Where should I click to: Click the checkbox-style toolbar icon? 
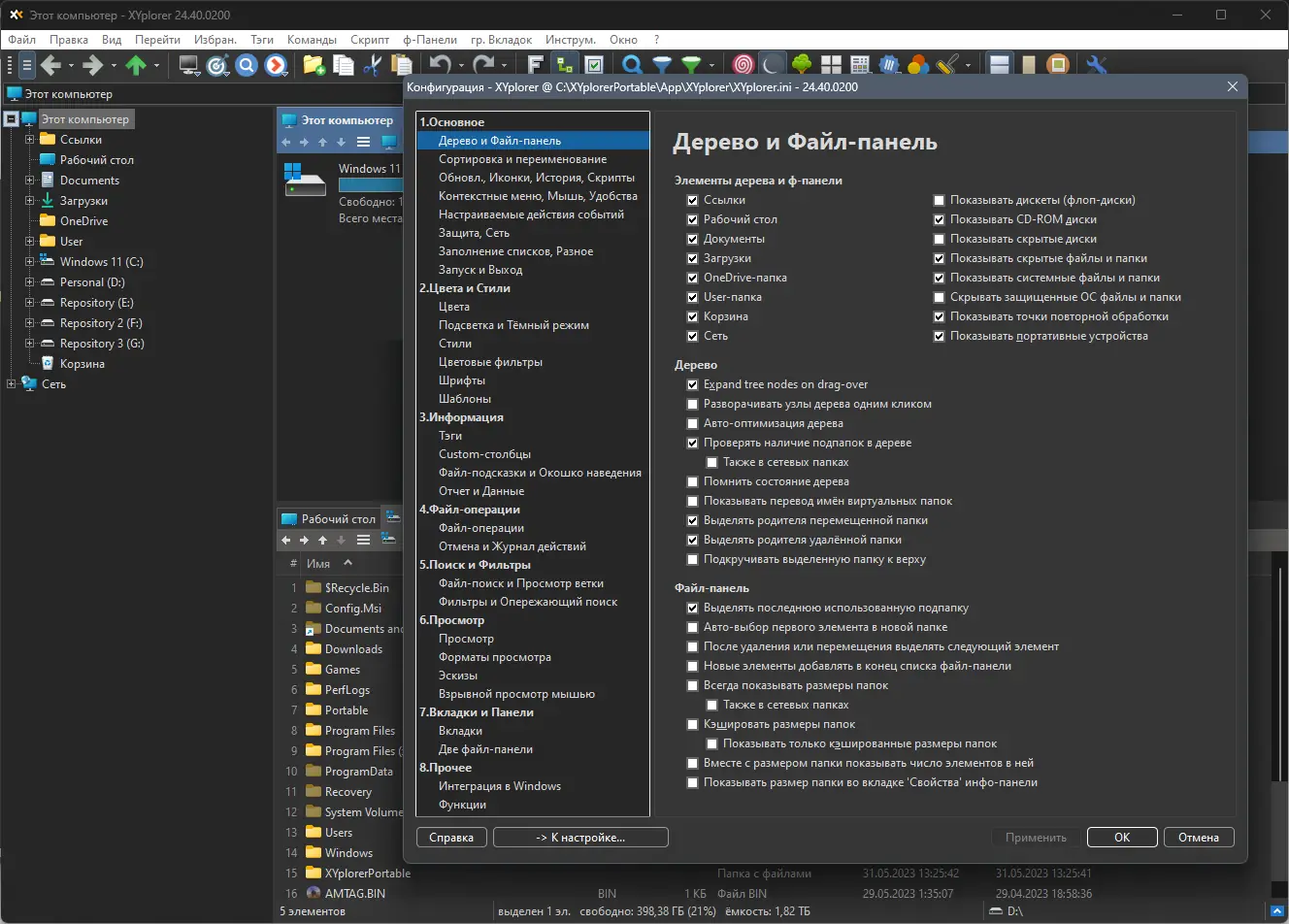pyautogui.click(x=594, y=65)
